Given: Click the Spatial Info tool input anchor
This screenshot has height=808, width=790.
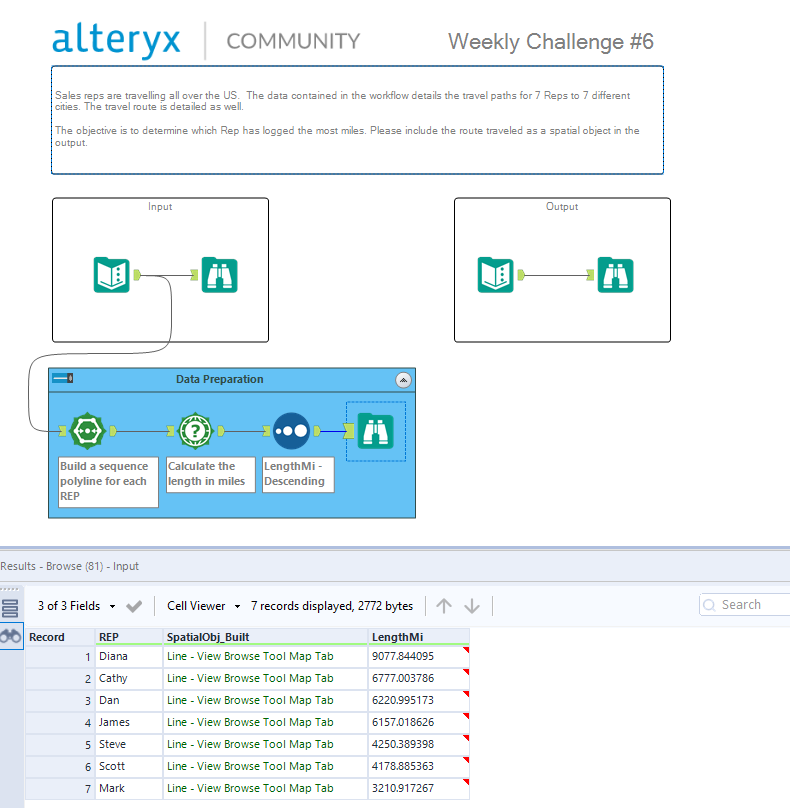Looking at the screenshot, I should point(171,431).
